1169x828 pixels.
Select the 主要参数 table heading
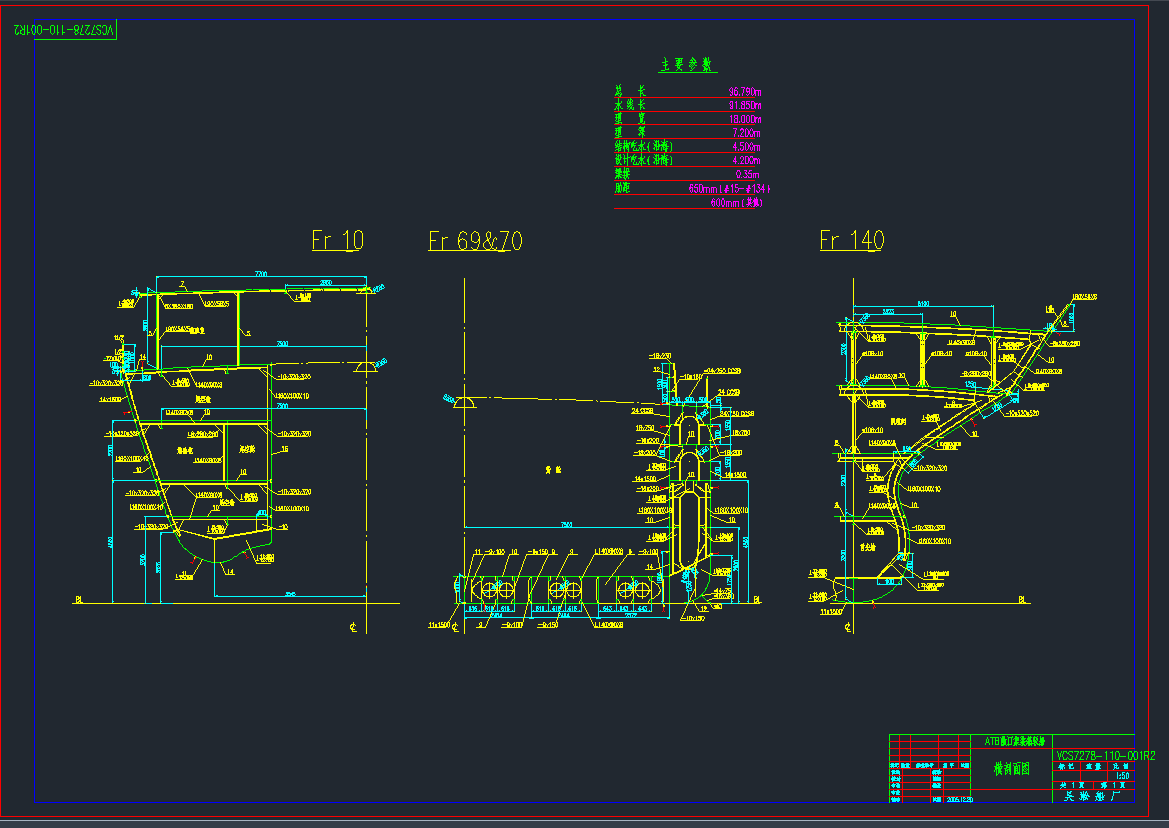pyautogui.click(x=687, y=65)
